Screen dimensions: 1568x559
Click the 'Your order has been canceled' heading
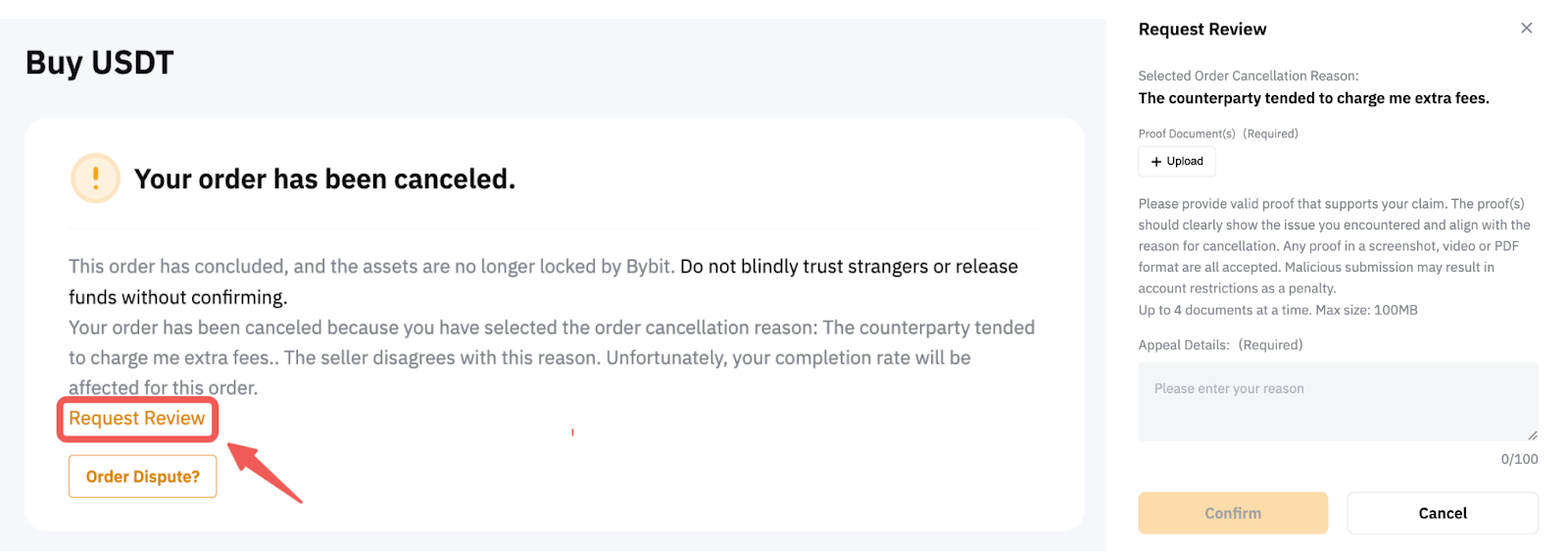(x=324, y=179)
